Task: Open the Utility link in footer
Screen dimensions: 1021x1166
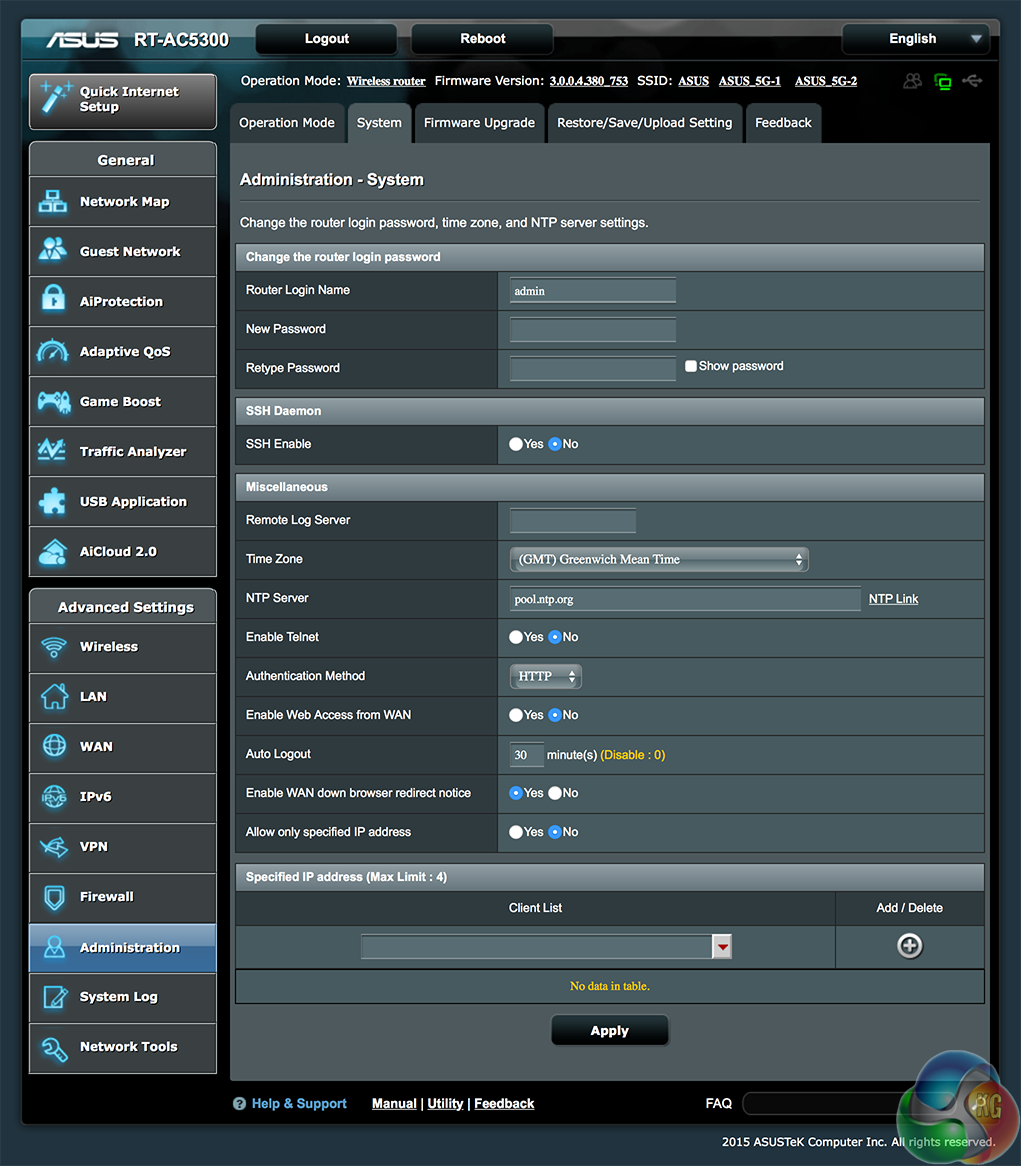Action: pos(445,1104)
